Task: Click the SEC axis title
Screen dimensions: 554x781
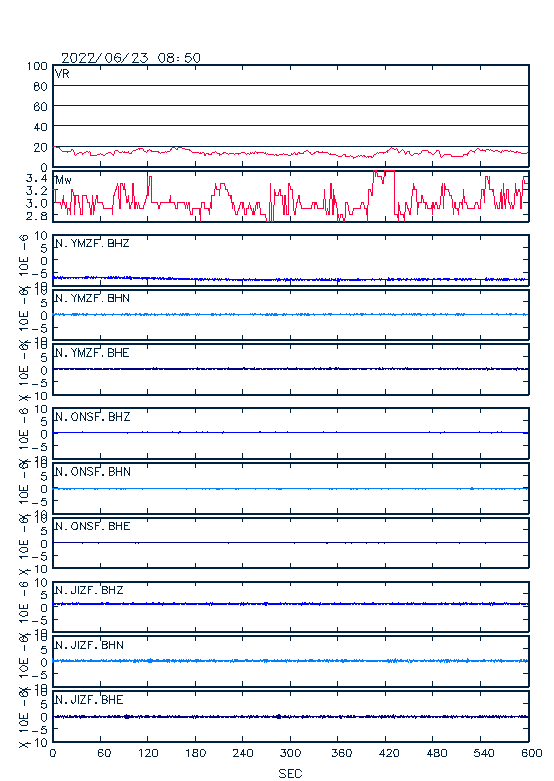Action: (290, 773)
